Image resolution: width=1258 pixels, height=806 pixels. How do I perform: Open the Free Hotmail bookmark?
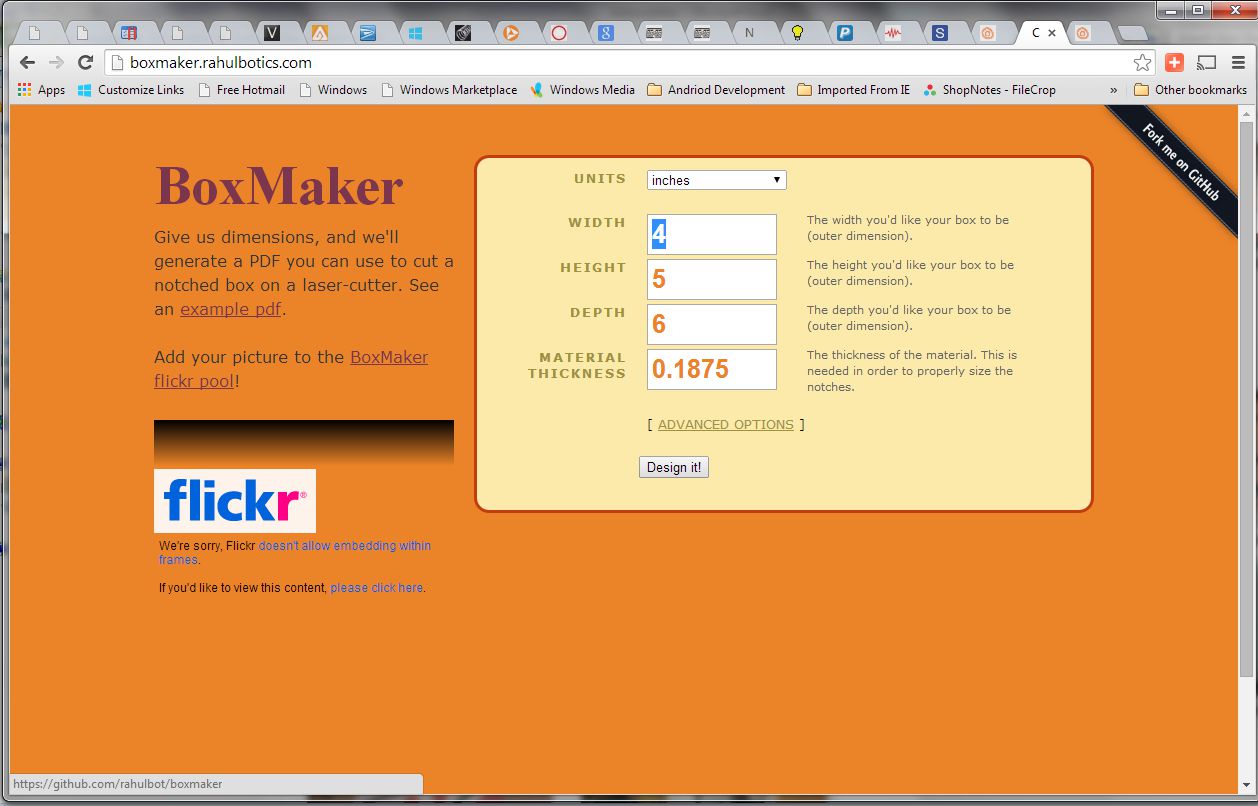[241, 90]
